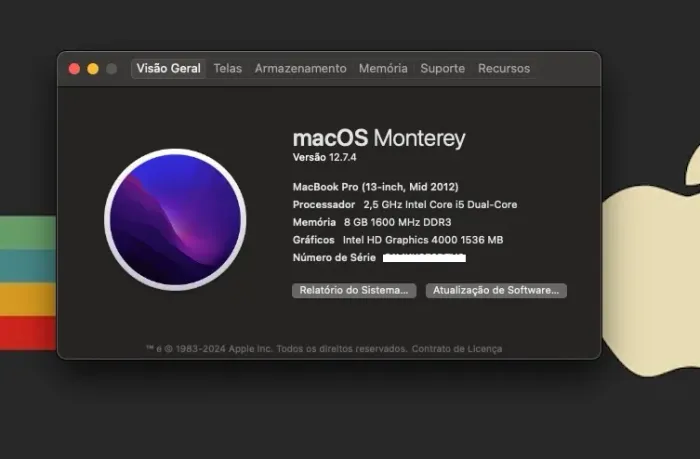Click the Processador label
The width and height of the screenshot is (700, 459).
click(324, 204)
